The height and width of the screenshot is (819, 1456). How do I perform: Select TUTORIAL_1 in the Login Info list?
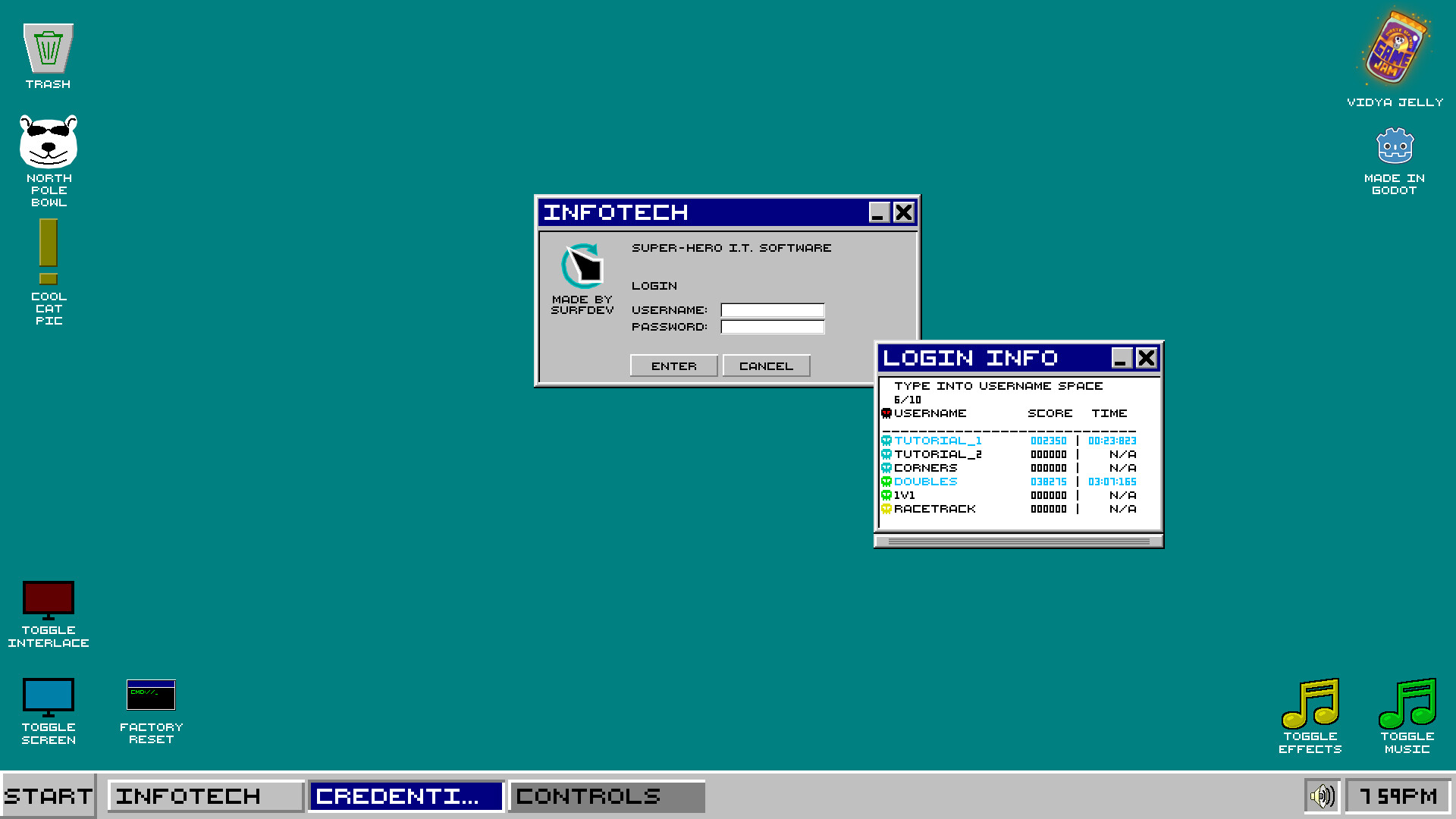[939, 440]
